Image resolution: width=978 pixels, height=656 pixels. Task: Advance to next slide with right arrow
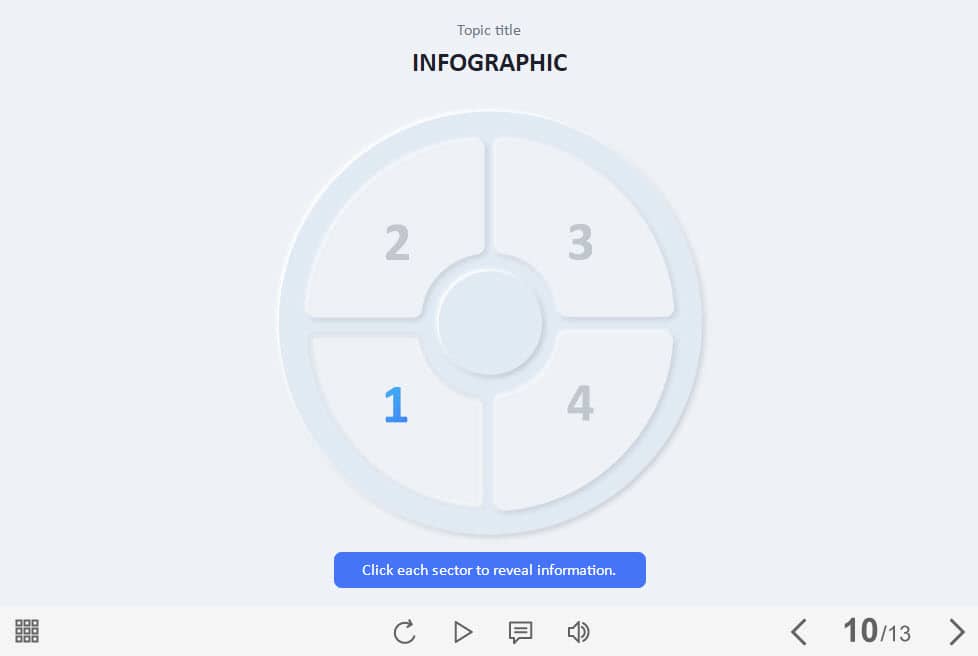[956, 632]
